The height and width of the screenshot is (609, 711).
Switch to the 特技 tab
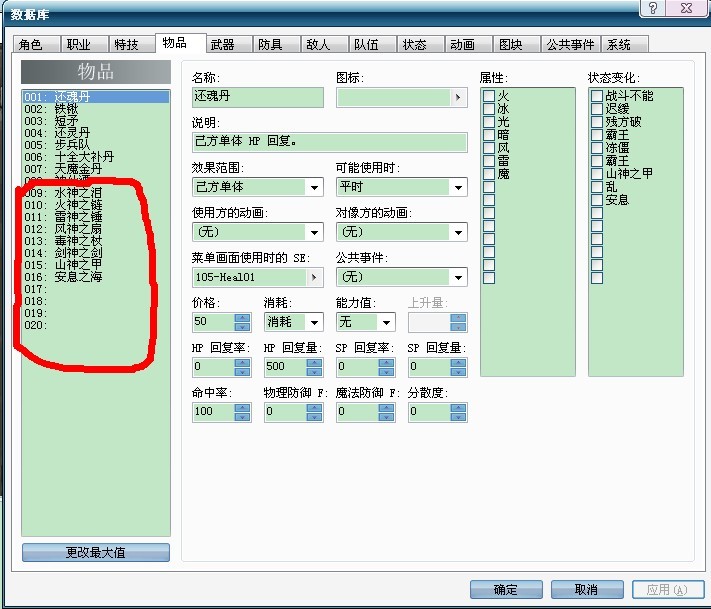(x=132, y=44)
